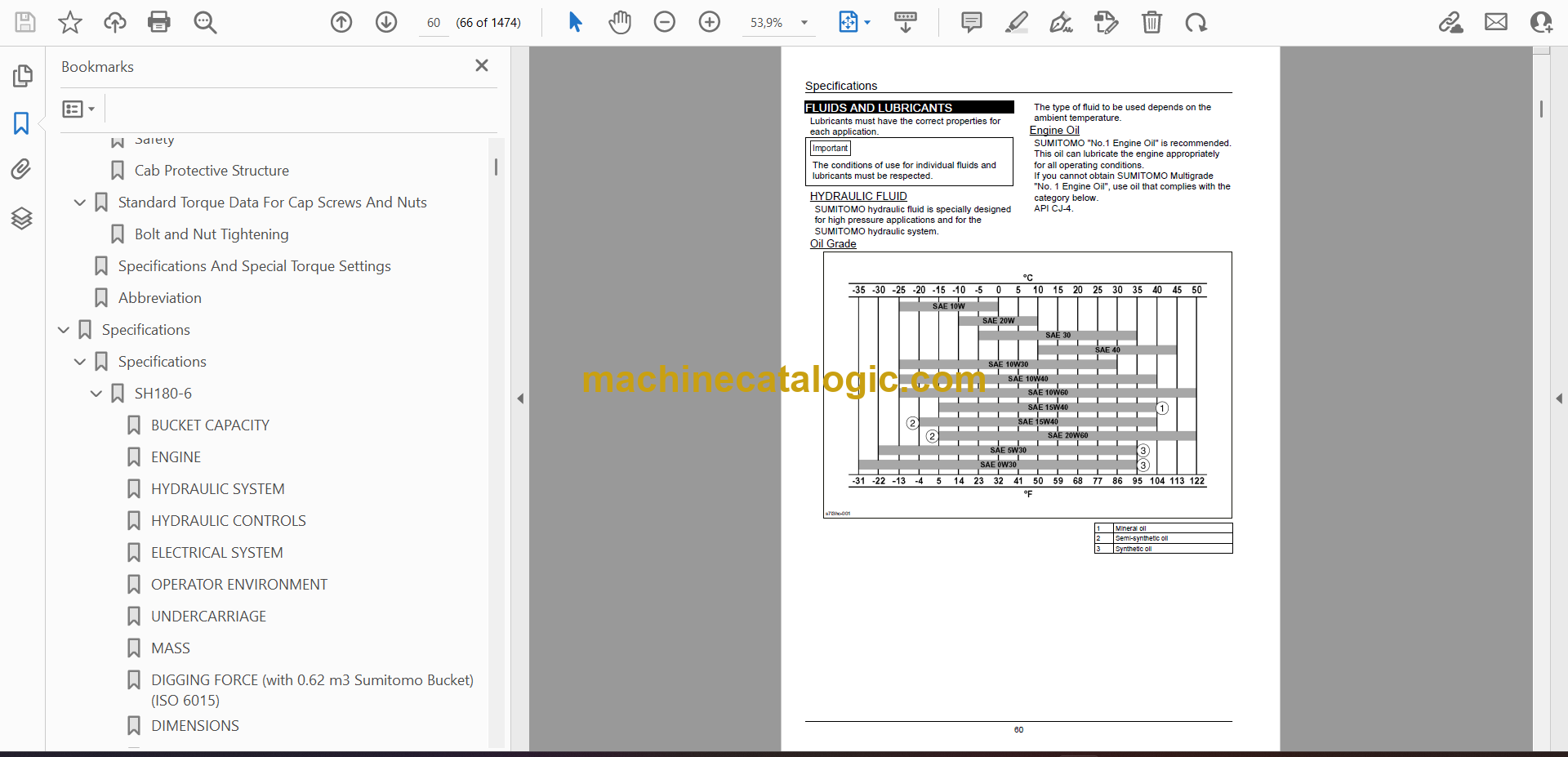Zoom out with the minus button
Viewport: 1568px width, 757px height.
665,22
